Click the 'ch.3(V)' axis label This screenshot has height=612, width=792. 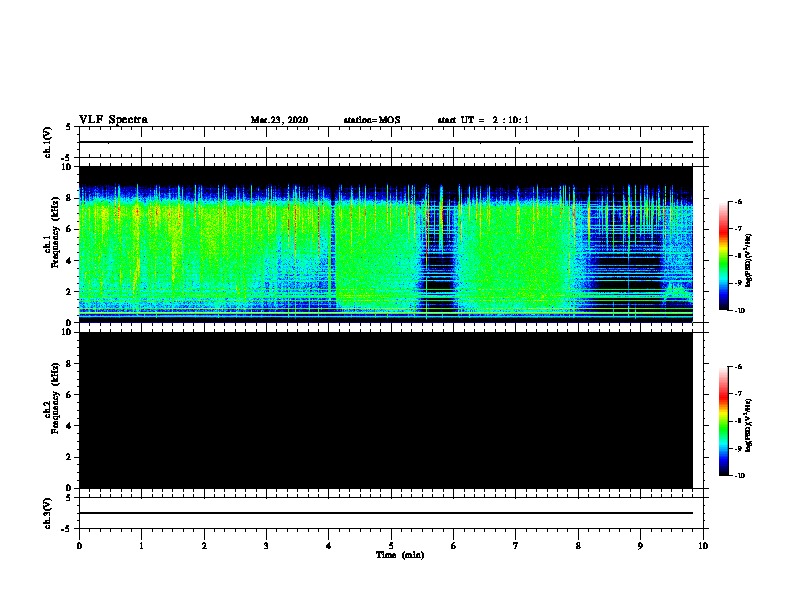(x=48, y=513)
